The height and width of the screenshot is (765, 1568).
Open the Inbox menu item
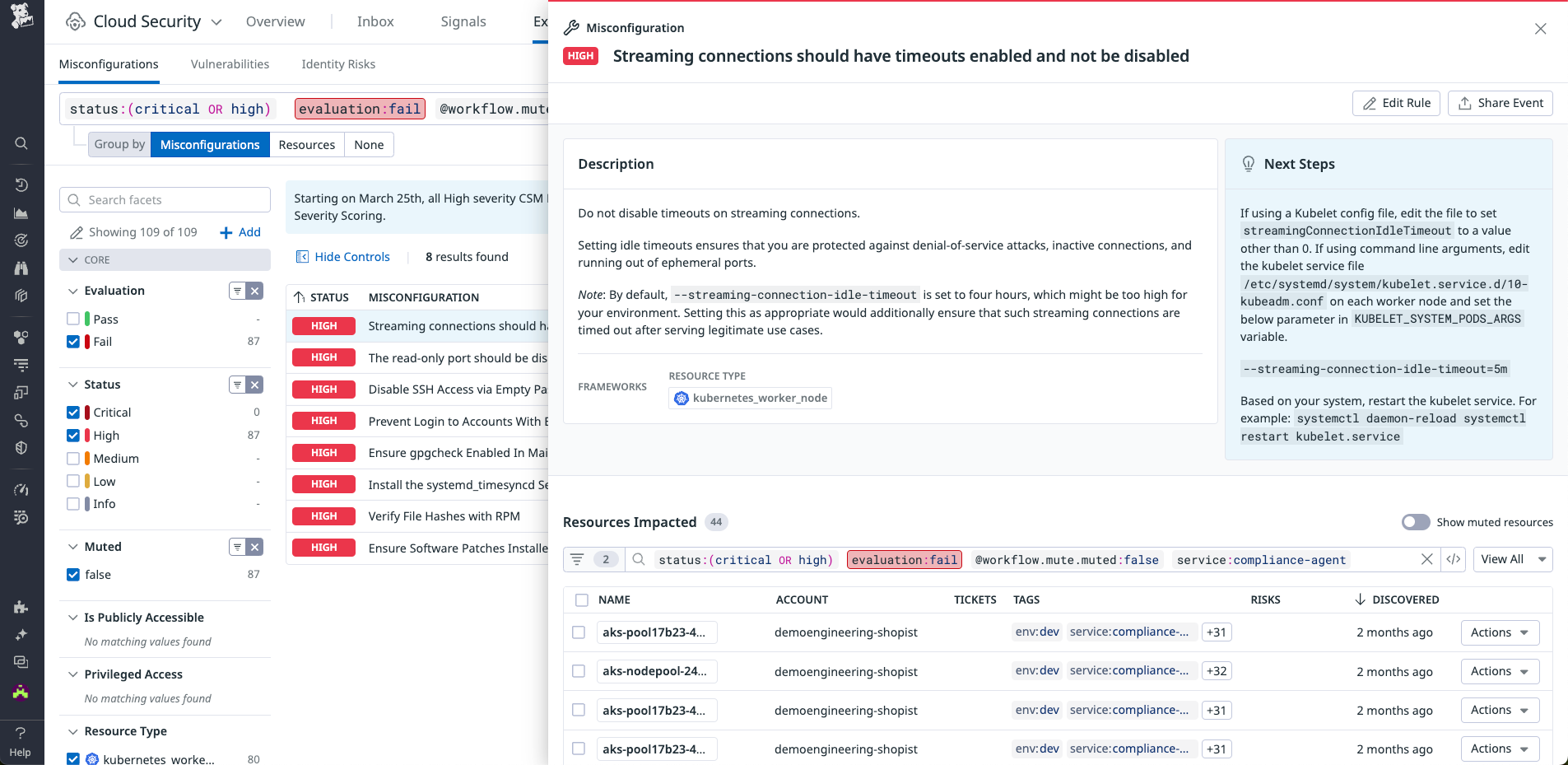coord(375,21)
